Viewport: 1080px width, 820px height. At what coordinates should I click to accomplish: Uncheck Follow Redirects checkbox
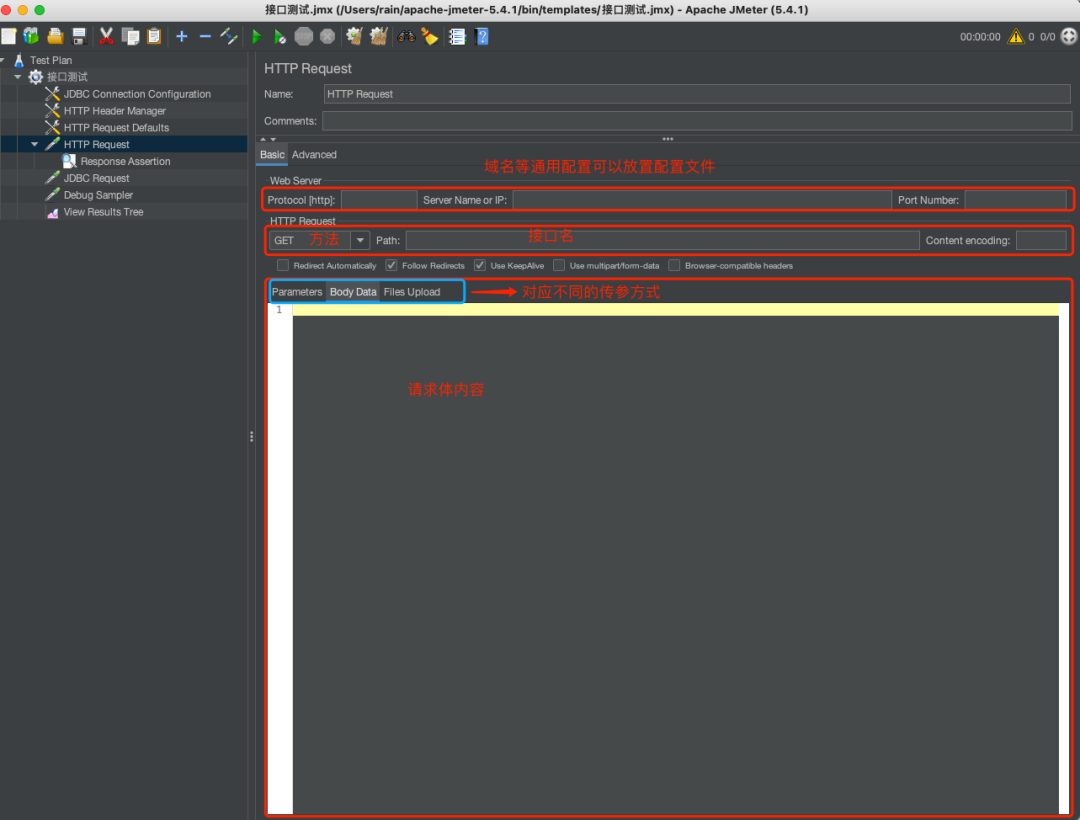point(392,266)
